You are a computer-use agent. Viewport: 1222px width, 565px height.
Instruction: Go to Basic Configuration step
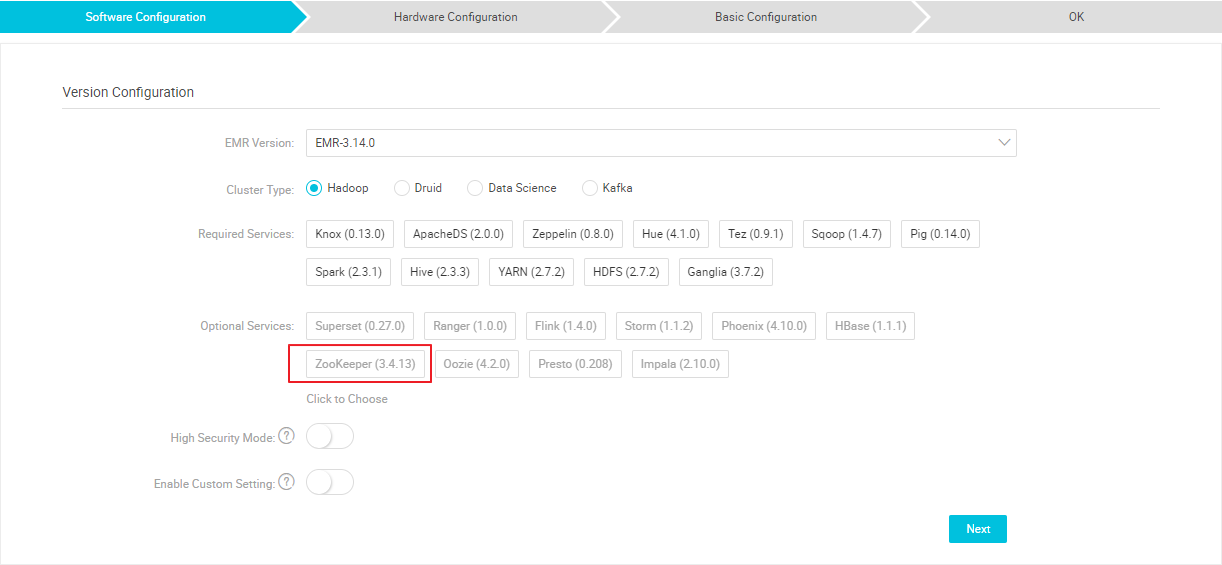(x=765, y=17)
